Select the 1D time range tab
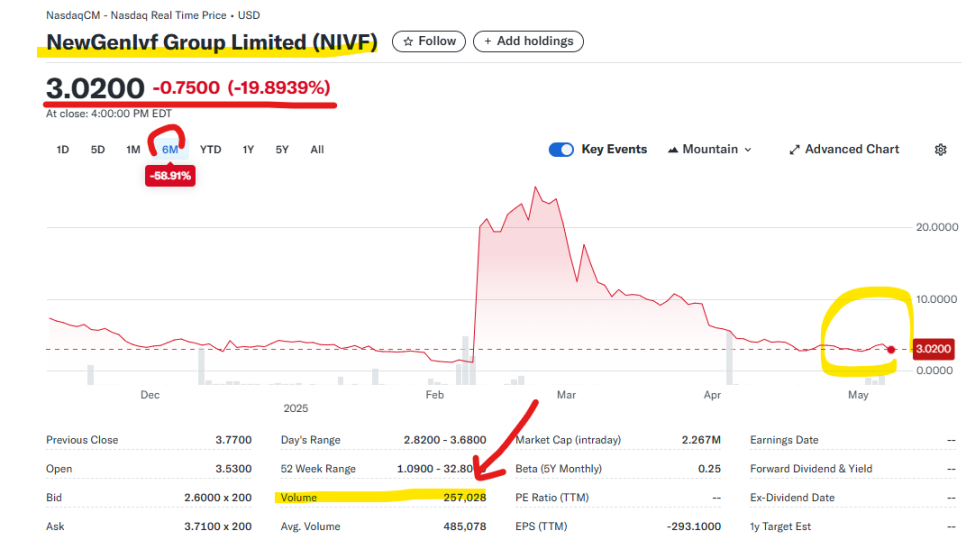 (x=62, y=150)
